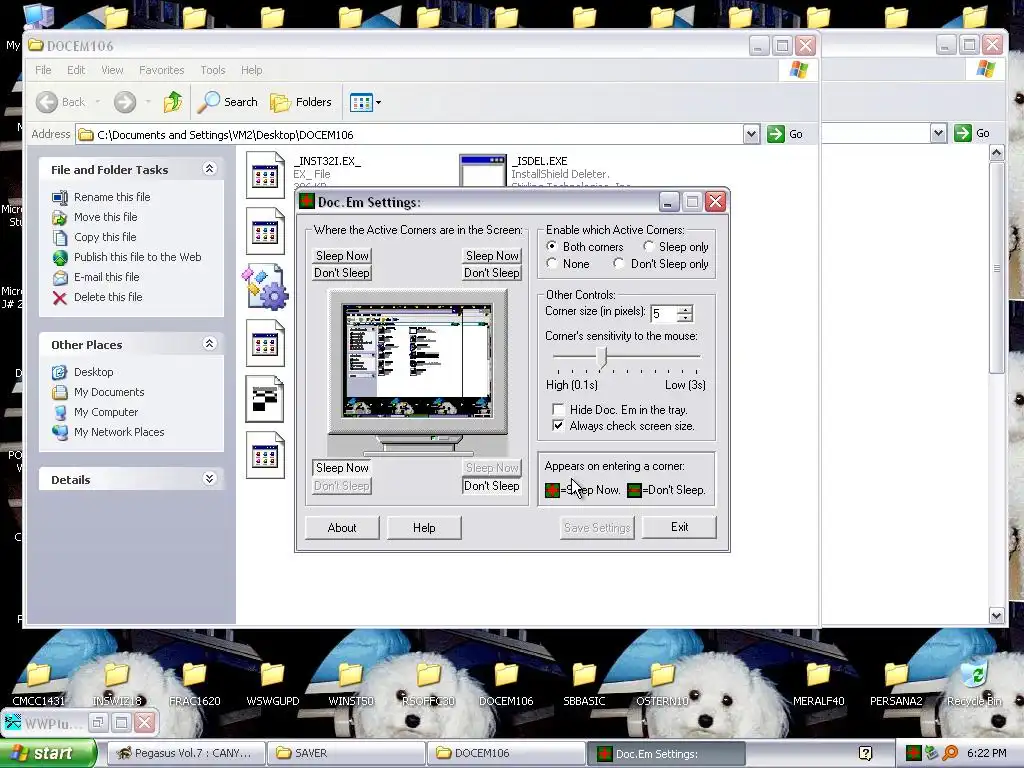Toggle bottom-right Don't Sleep corner button
The width and height of the screenshot is (1024, 768).
click(492, 486)
